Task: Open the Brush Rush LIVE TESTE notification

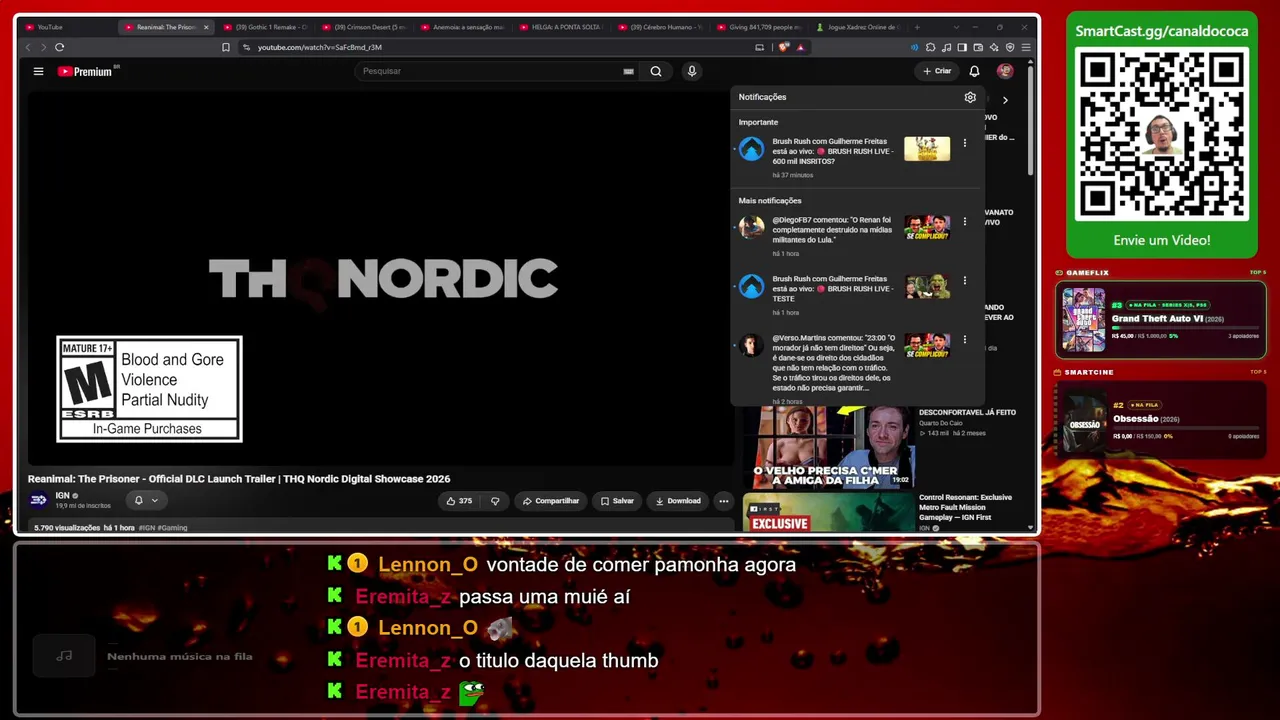Action: 832,289
